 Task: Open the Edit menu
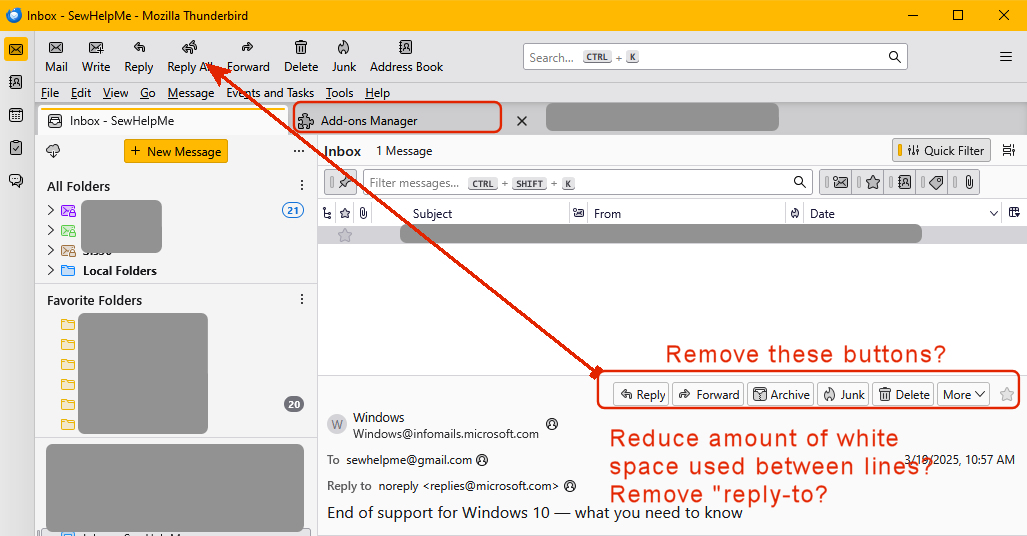tap(81, 93)
